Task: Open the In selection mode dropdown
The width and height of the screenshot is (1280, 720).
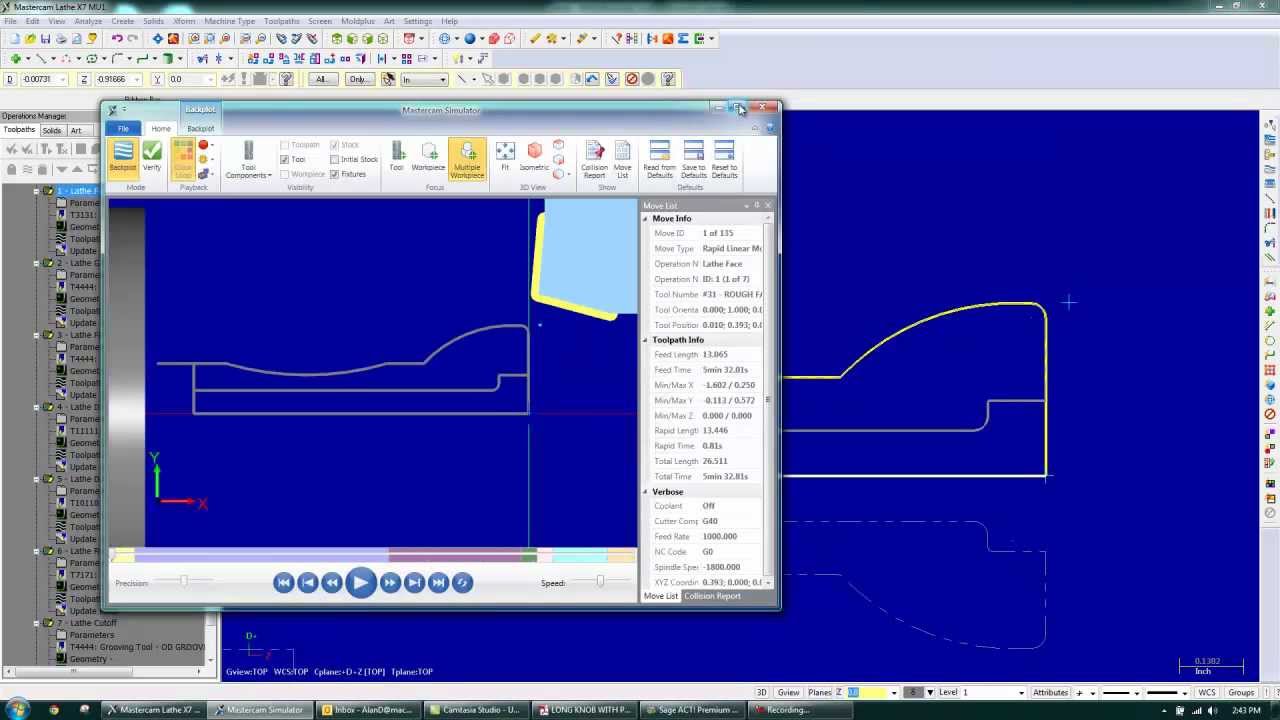Action: pos(424,79)
